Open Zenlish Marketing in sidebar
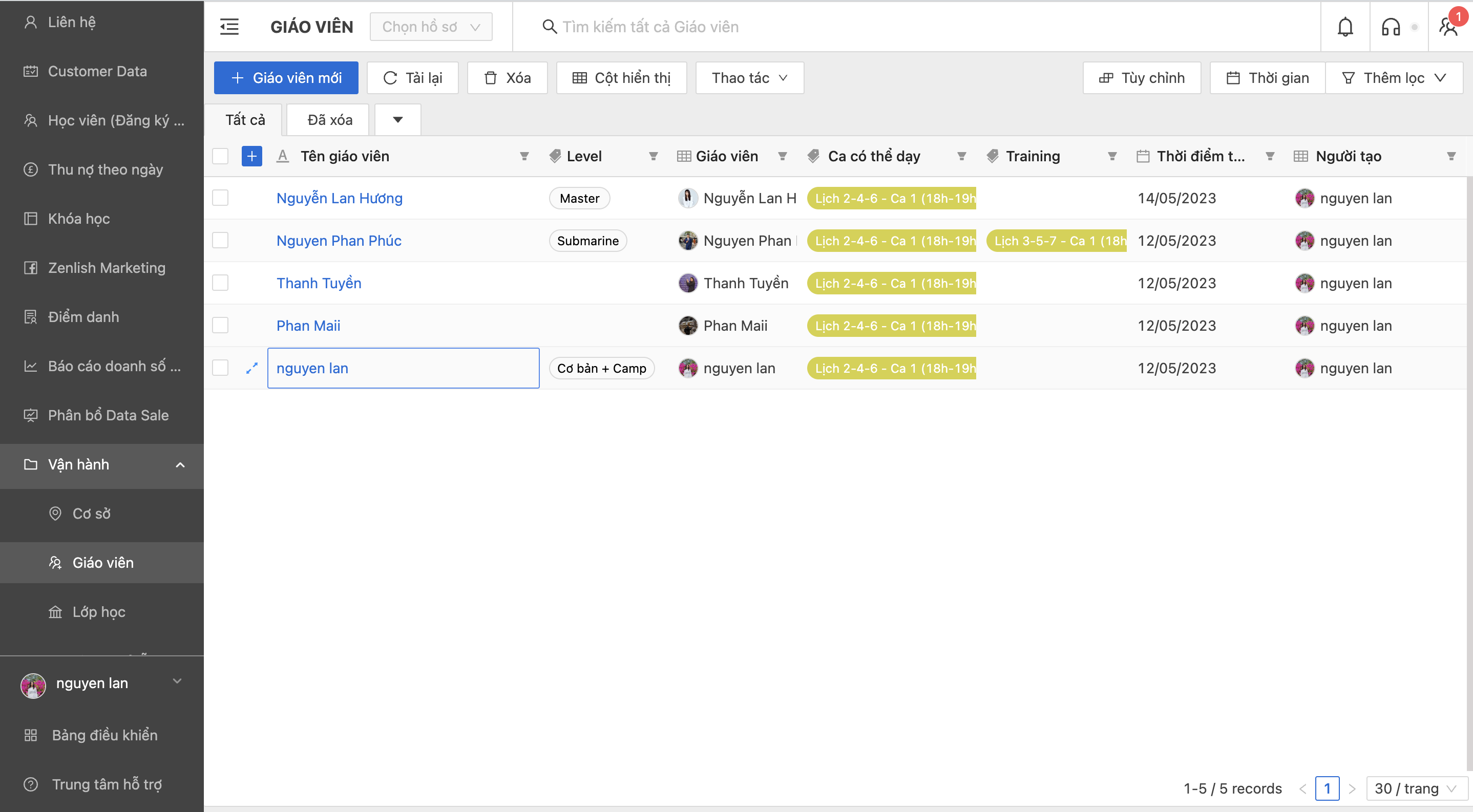The width and height of the screenshot is (1473, 812). pos(107,267)
